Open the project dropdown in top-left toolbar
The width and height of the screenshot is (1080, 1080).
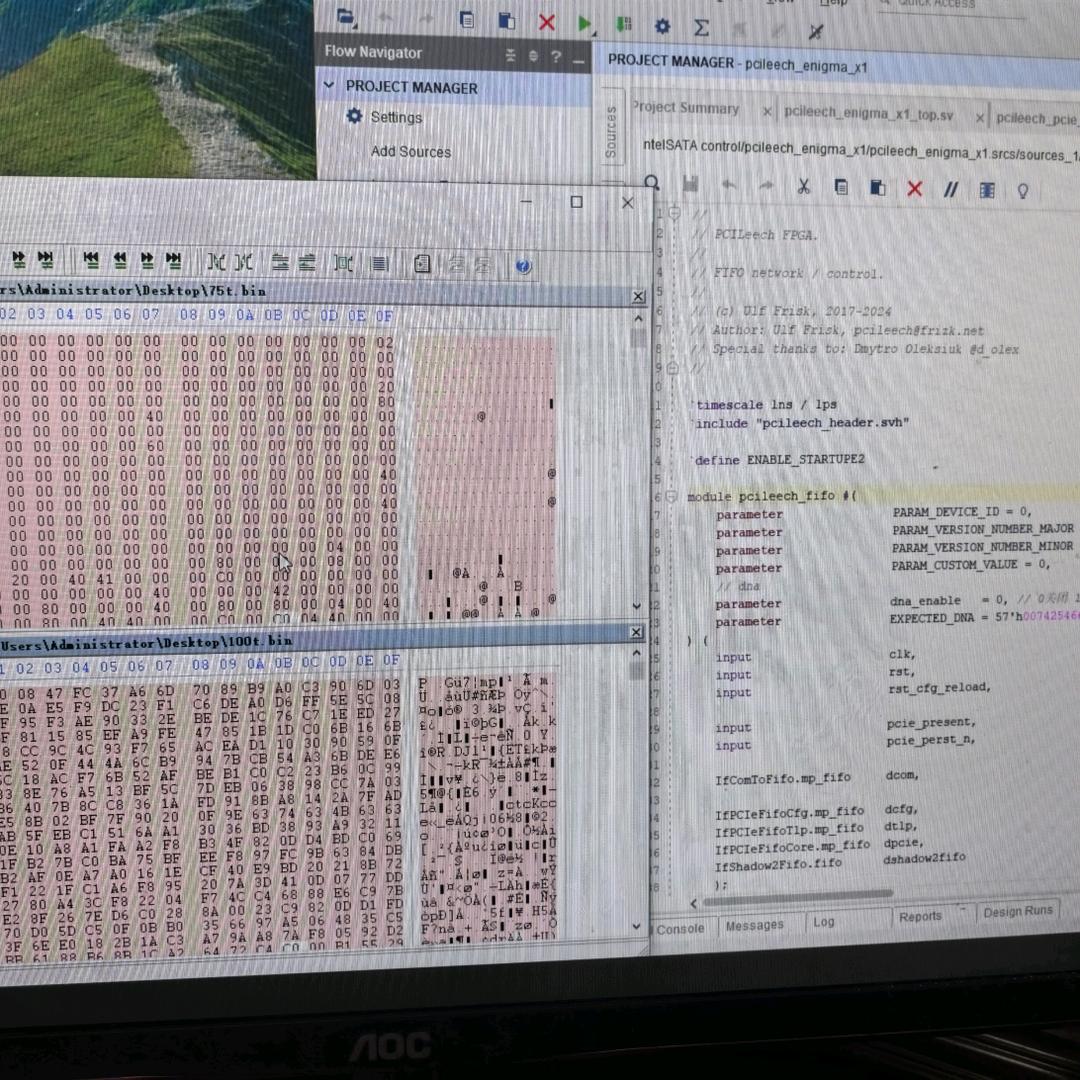point(347,17)
